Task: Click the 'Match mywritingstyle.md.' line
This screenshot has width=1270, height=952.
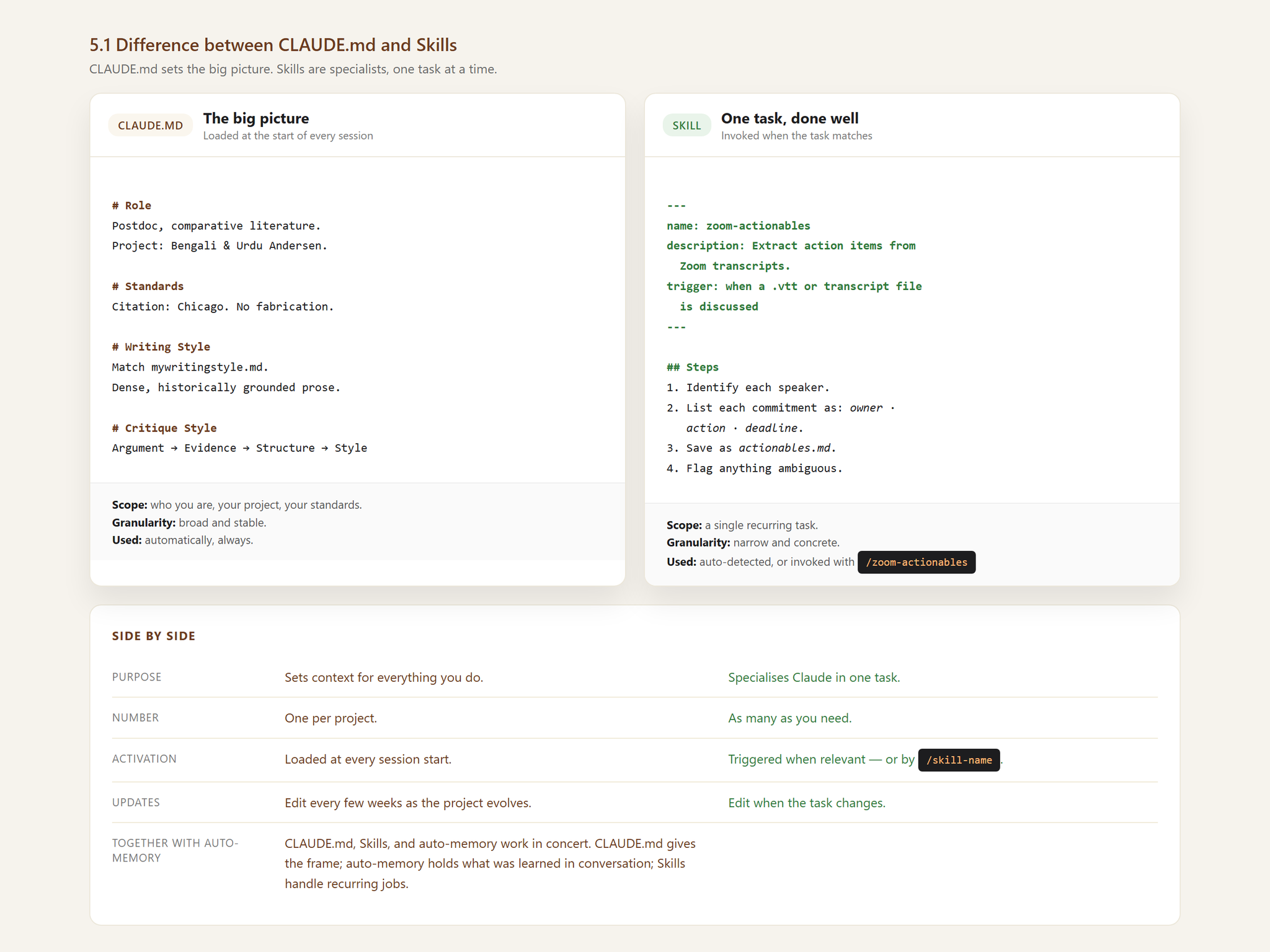Action: [x=190, y=367]
